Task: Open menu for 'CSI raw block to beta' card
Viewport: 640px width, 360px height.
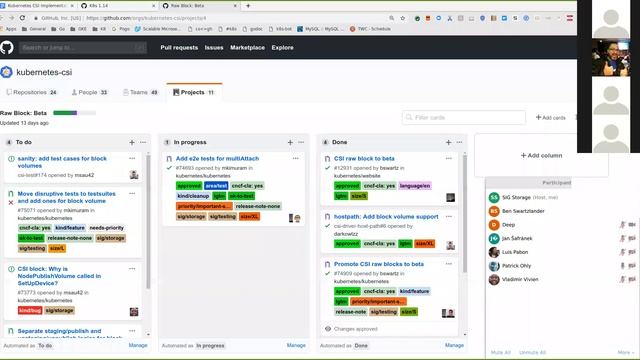Action: (449, 158)
